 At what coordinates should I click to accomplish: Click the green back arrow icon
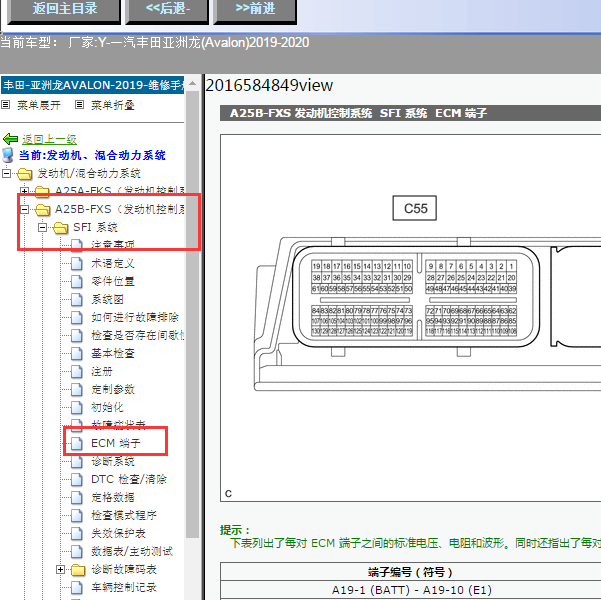point(10,139)
